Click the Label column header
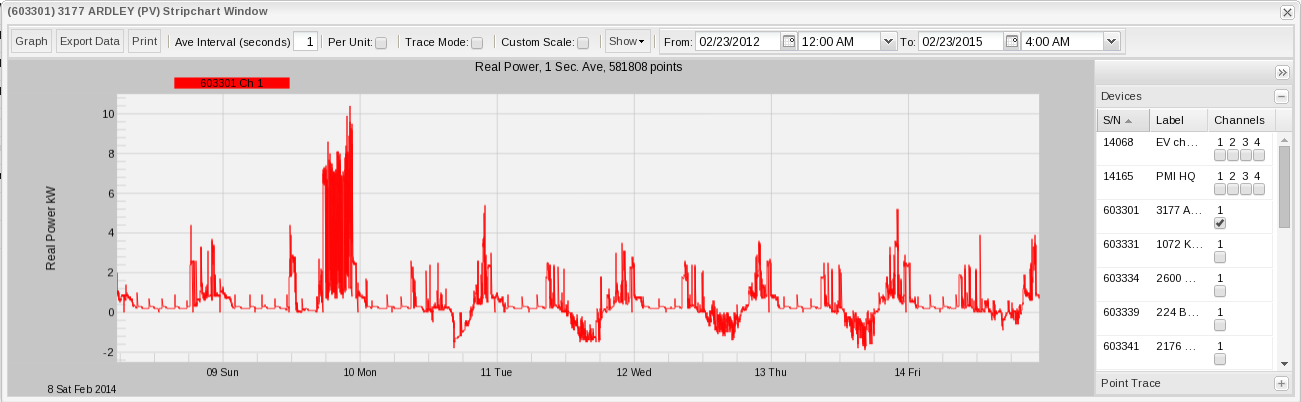 point(1177,120)
